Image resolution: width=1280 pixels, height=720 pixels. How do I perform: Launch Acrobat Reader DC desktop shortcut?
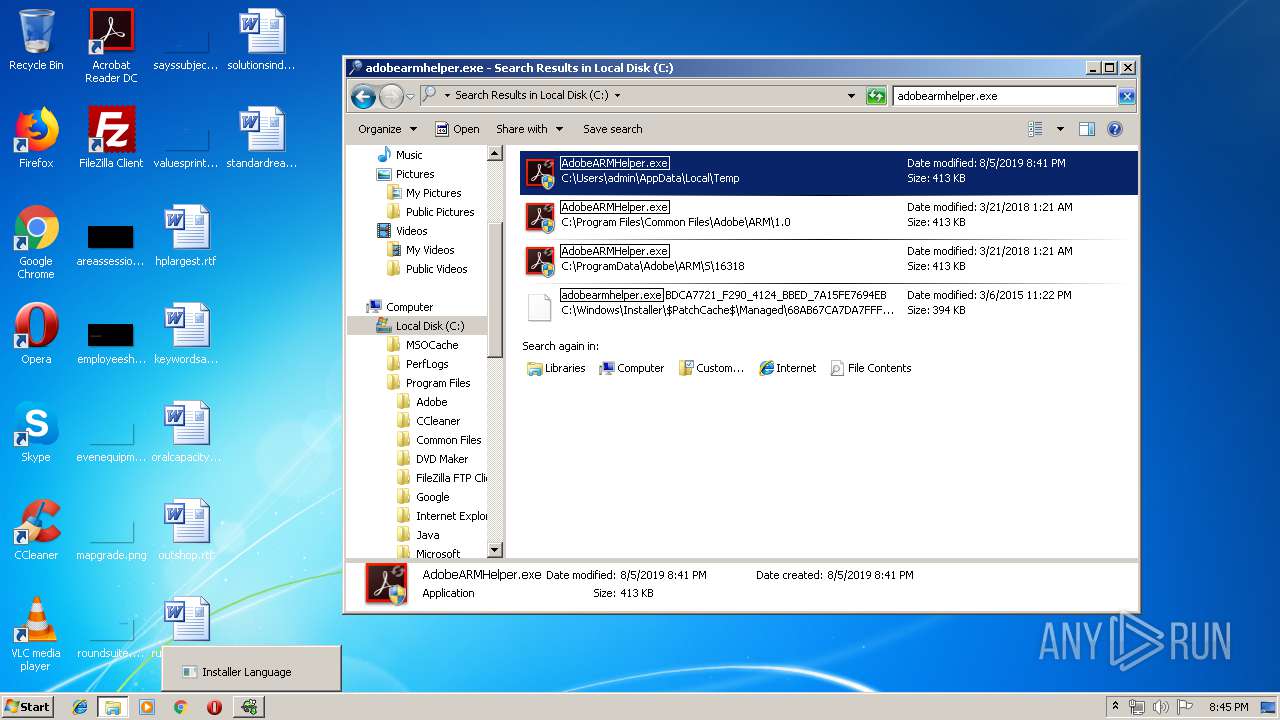(x=111, y=46)
